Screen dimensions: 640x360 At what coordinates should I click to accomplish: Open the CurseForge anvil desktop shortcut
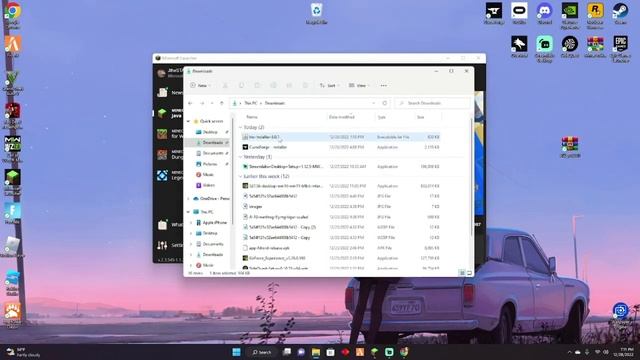tap(494, 13)
